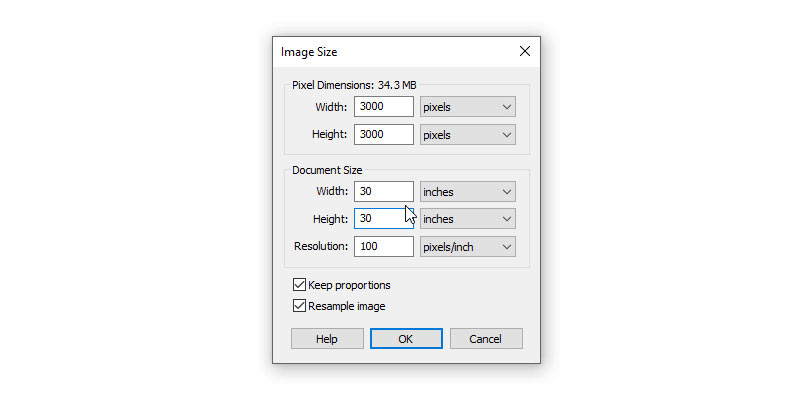Open the Pixel Dimensions height units dropdown
Image resolution: width=800 pixels, height=411 pixels.
[467, 135]
